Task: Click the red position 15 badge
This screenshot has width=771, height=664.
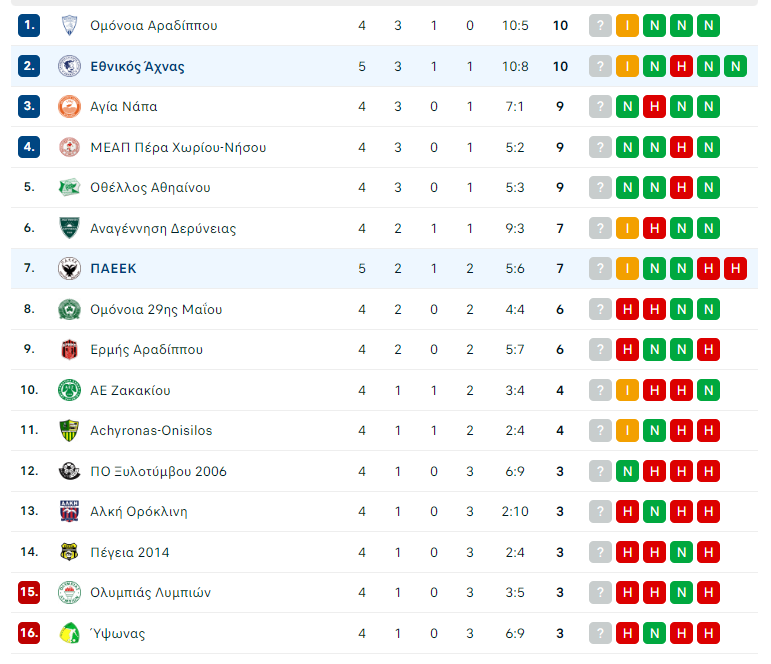Action: 29,592
